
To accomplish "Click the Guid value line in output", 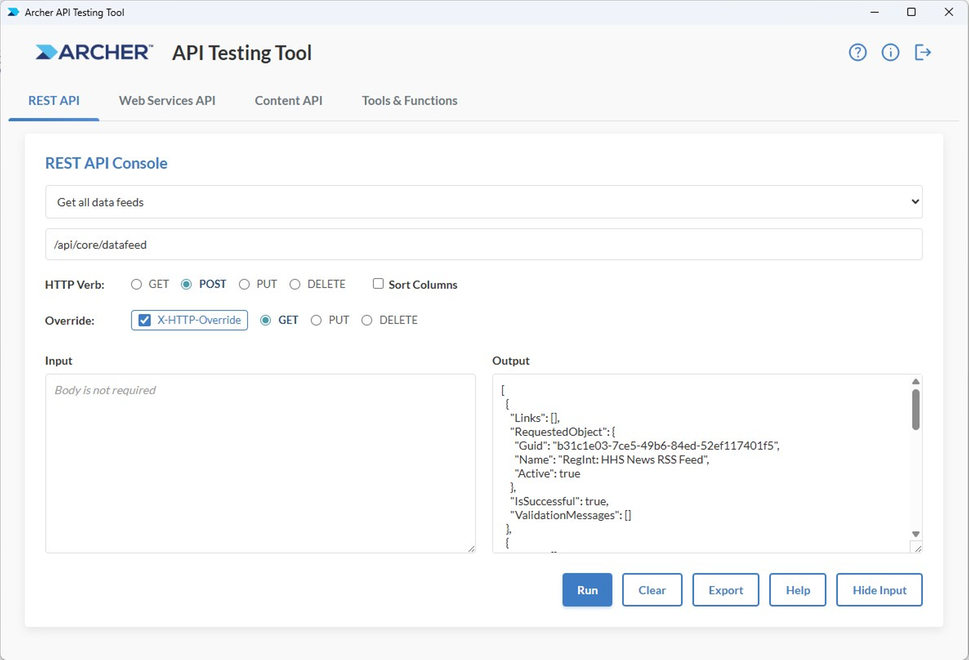I will click(x=646, y=446).
